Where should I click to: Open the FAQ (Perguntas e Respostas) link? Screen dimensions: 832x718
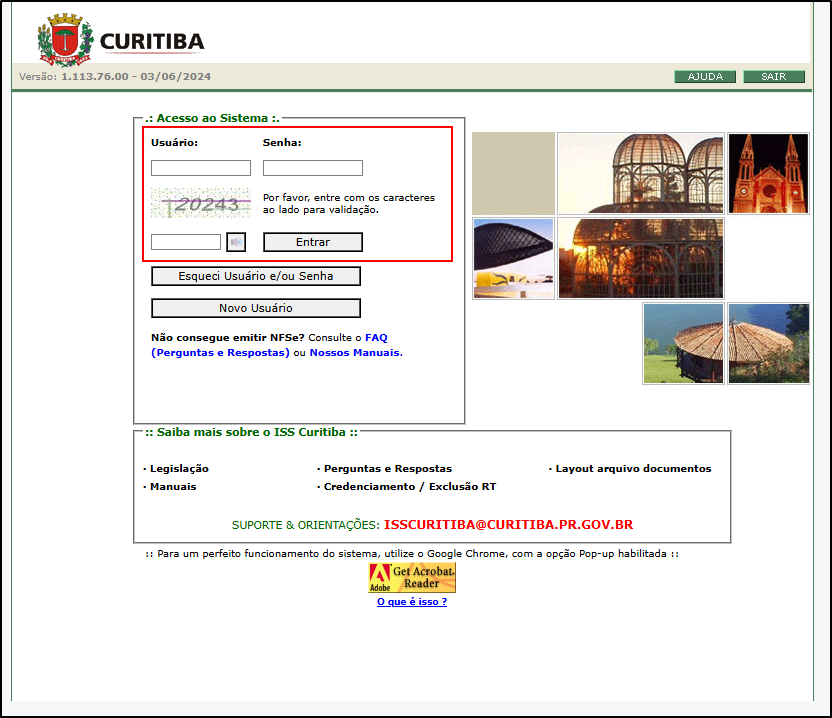click(x=269, y=345)
